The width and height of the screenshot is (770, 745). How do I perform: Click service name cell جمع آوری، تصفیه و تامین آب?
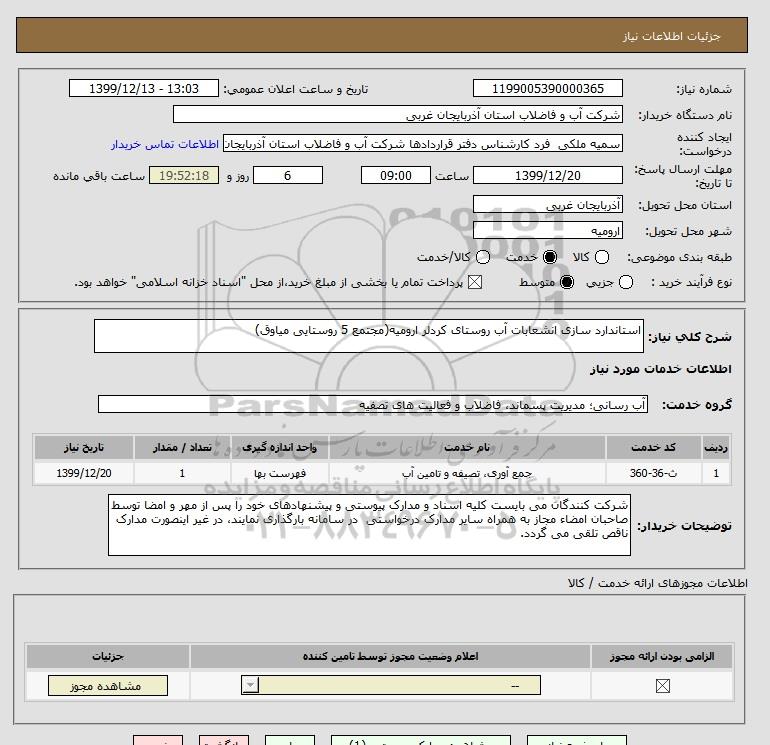pos(467,473)
